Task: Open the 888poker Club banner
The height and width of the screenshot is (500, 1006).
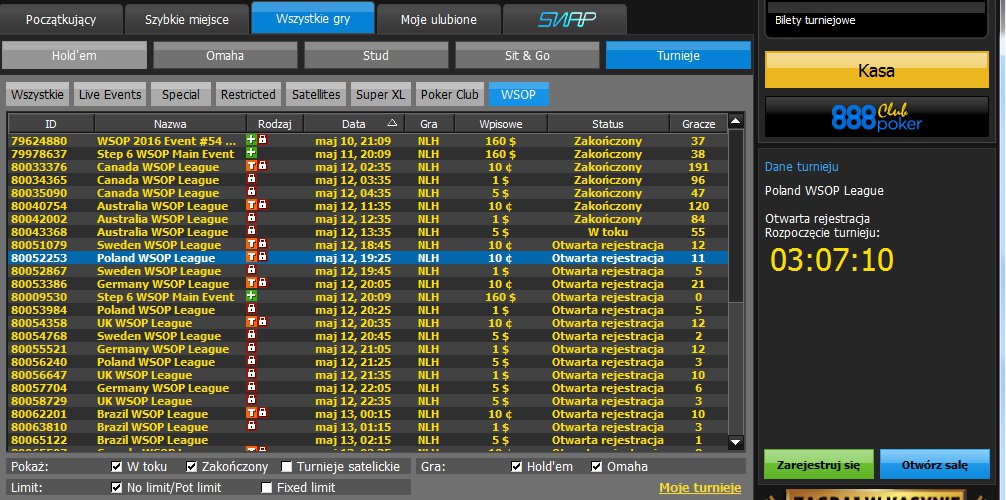Action: [x=876, y=117]
